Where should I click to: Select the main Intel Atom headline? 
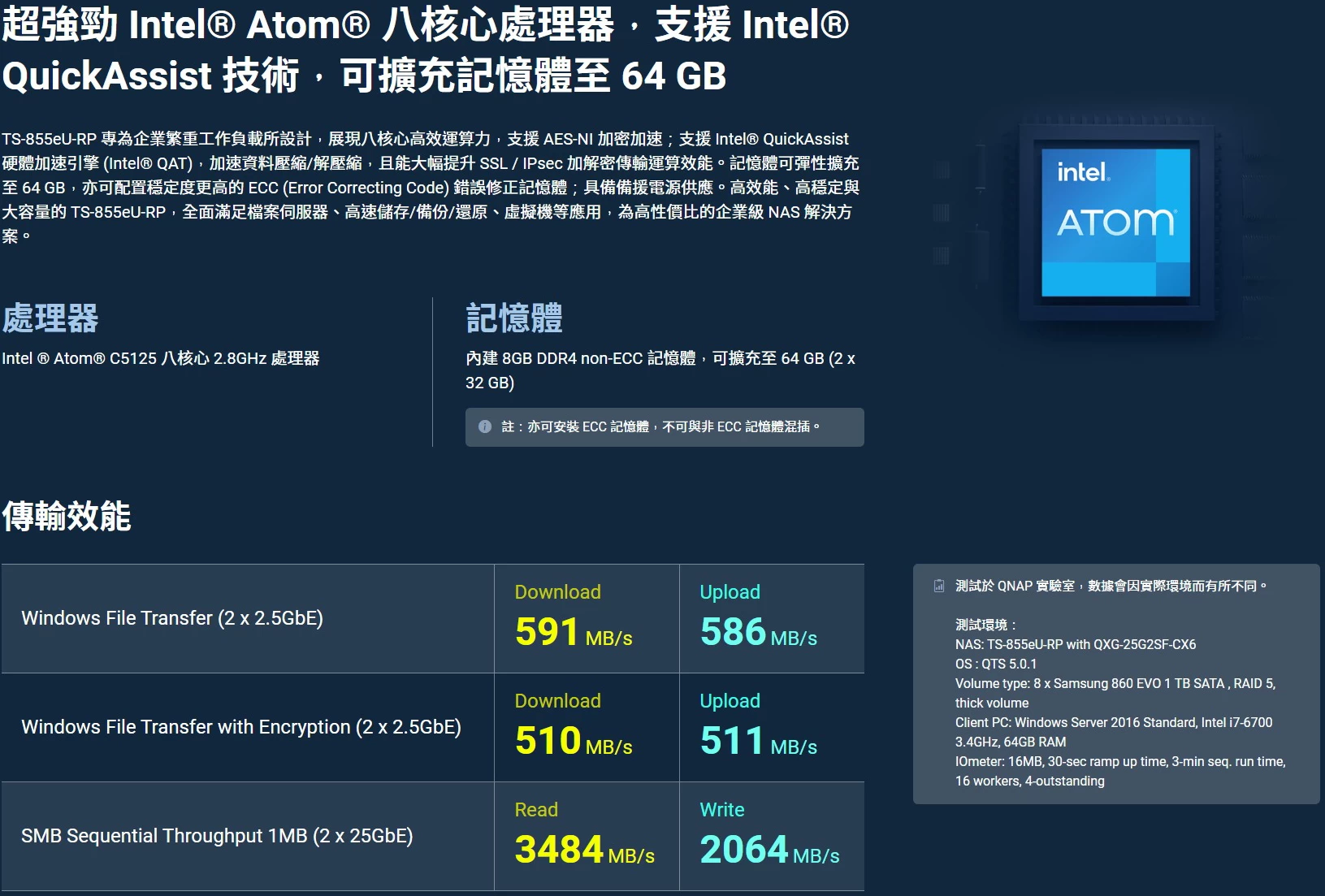(x=425, y=50)
